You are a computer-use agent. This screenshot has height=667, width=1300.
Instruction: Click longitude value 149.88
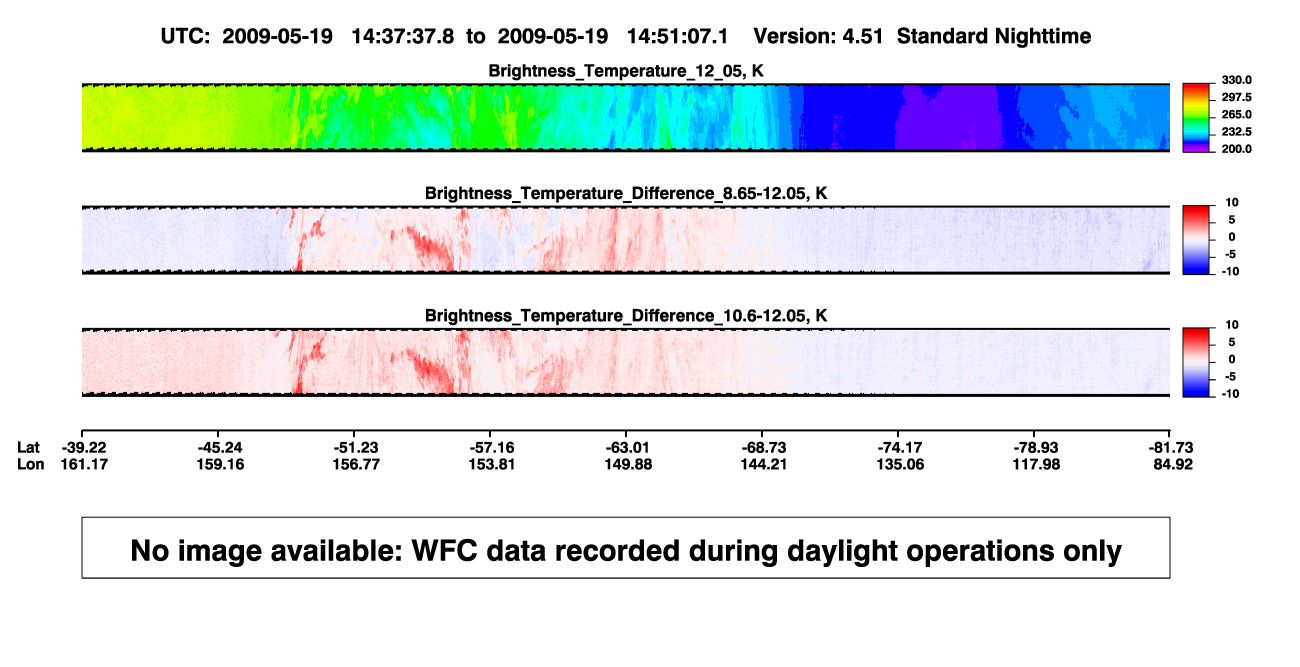click(x=628, y=464)
